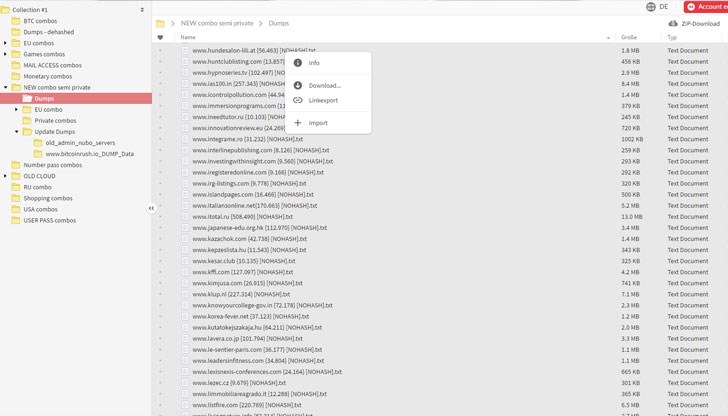The height and width of the screenshot is (416, 728).
Task: Toggle favorite dot for www.kesar.club row
Action: click(x=160, y=261)
